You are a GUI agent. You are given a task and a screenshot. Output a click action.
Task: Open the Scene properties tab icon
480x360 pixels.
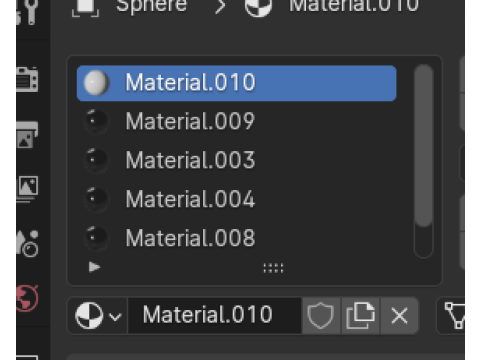27,243
